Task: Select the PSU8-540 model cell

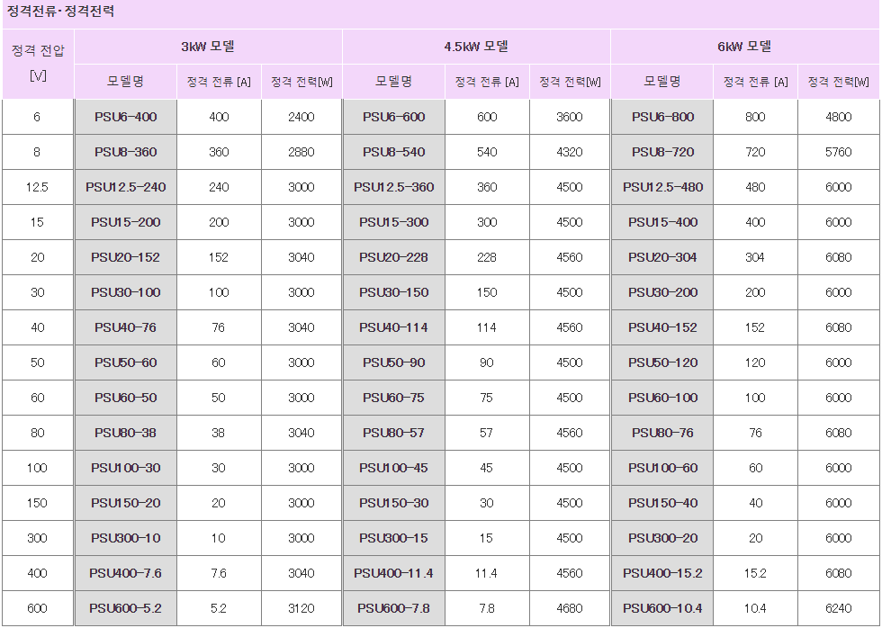Action: click(x=394, y=152)
